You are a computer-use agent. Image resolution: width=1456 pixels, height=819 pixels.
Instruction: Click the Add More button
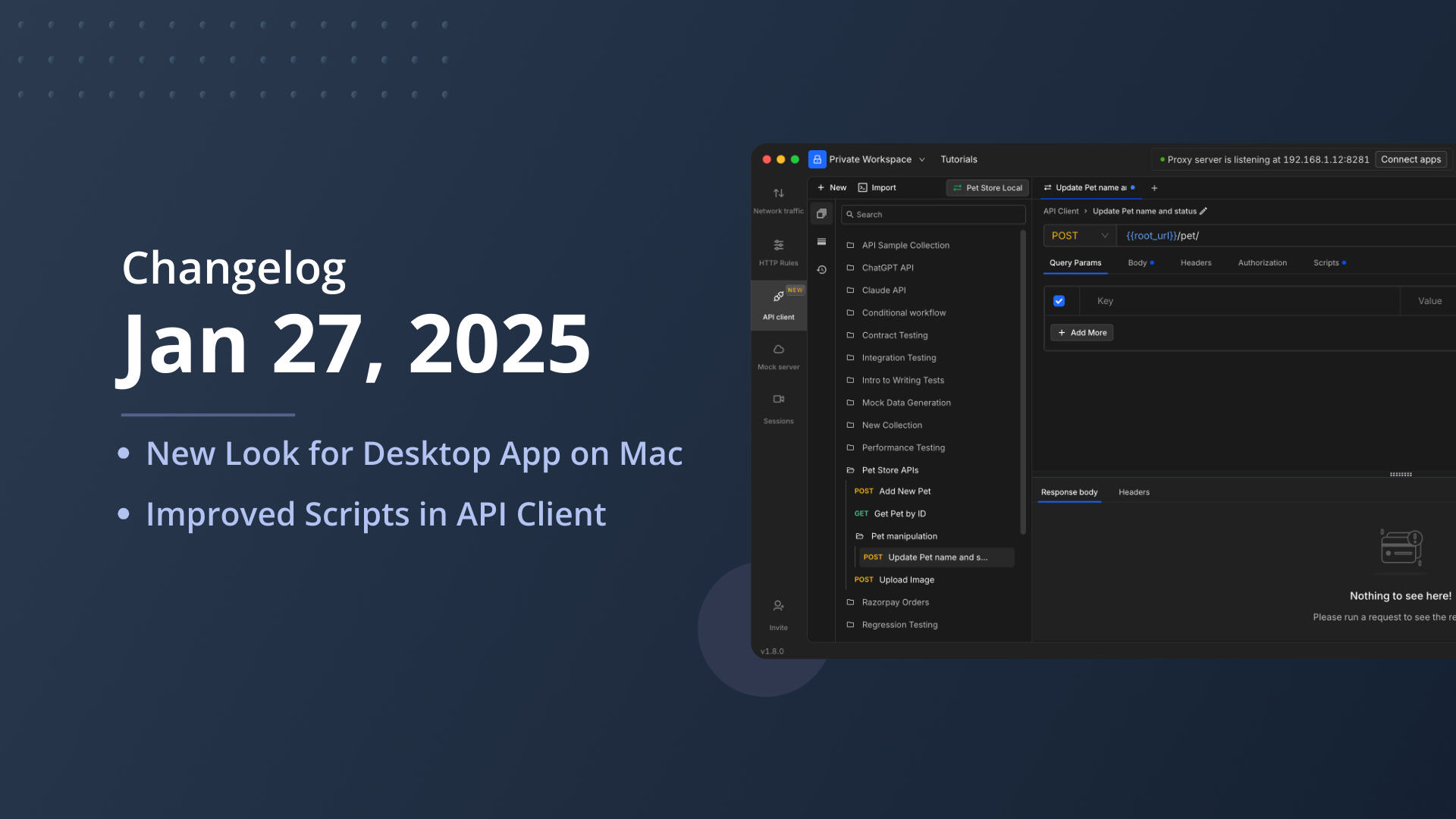point(1082,333)
